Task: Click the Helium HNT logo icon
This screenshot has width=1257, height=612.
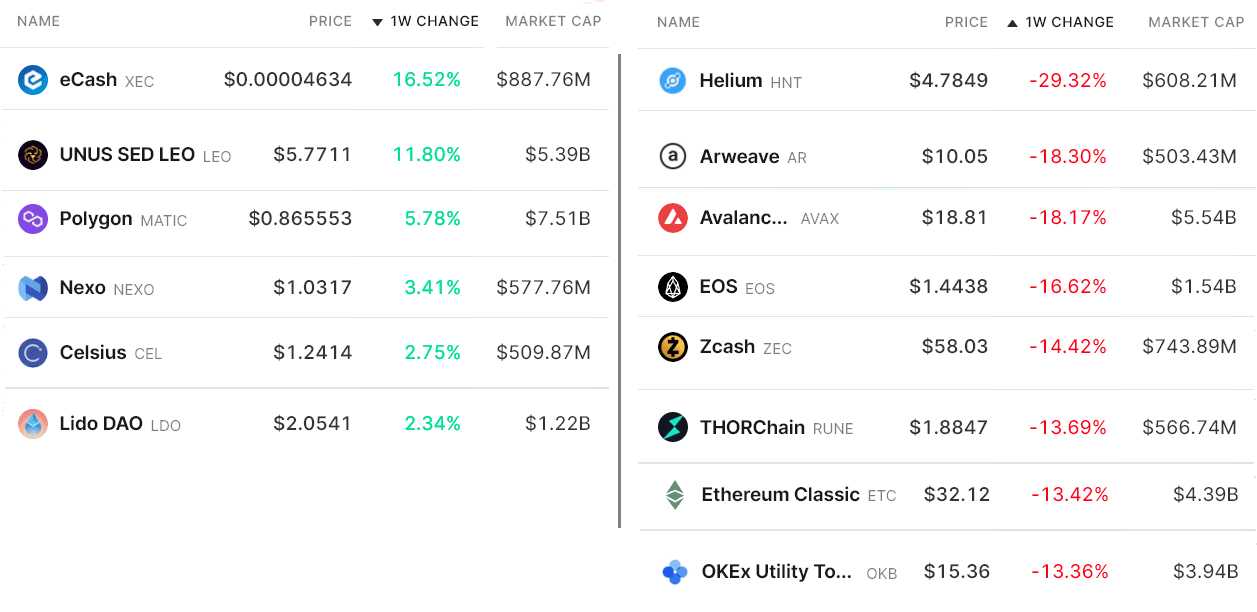Action: (673, 81)
